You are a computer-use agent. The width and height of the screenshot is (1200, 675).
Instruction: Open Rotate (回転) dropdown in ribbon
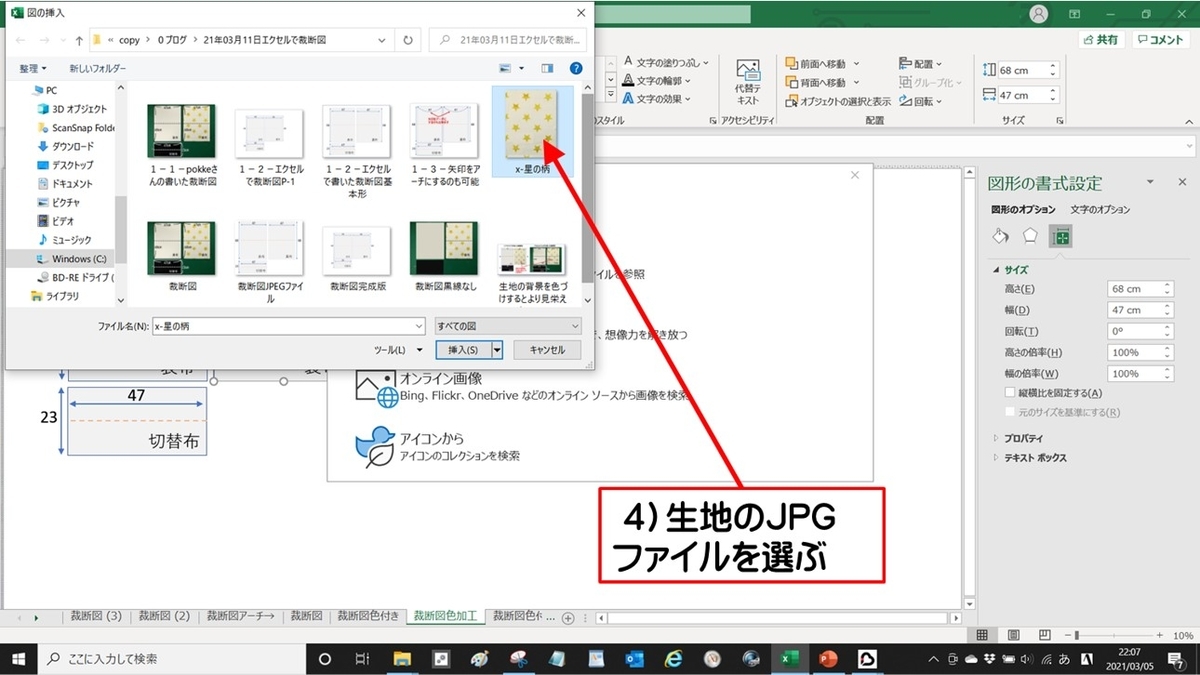pos(920,102)
